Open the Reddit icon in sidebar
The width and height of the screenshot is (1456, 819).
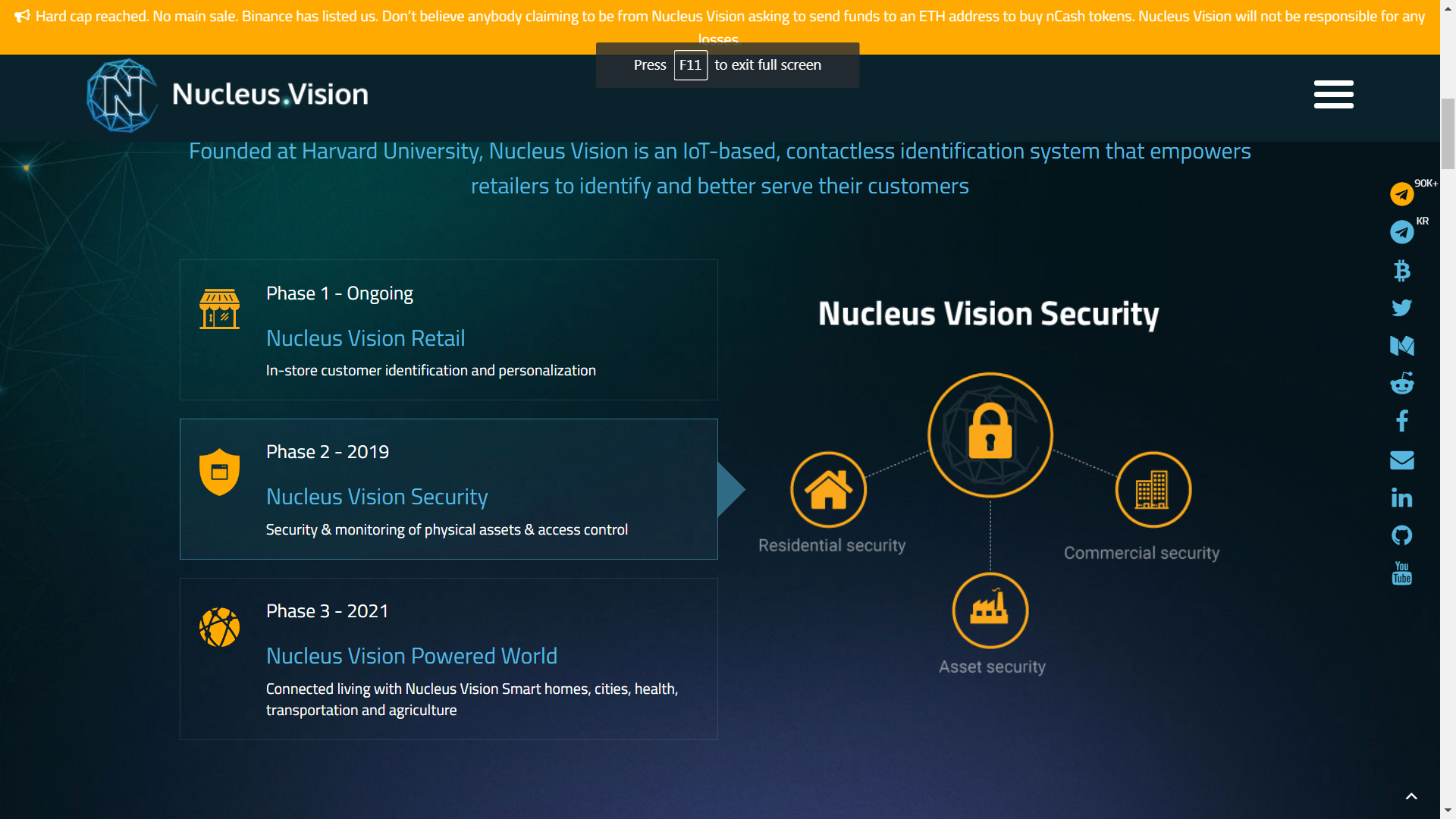[1401, 383]
